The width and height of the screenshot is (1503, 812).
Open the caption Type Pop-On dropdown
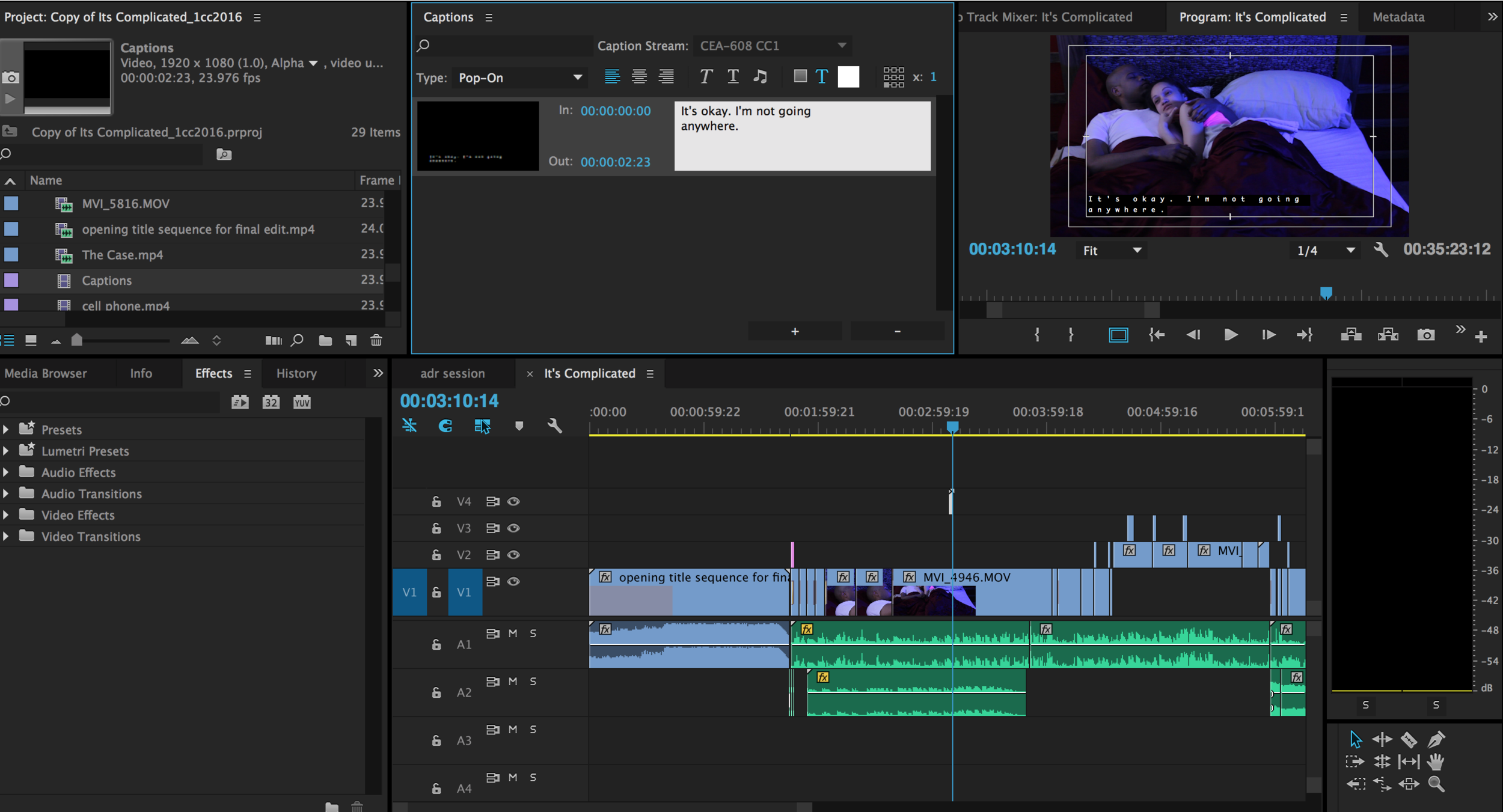coord(519,78)
